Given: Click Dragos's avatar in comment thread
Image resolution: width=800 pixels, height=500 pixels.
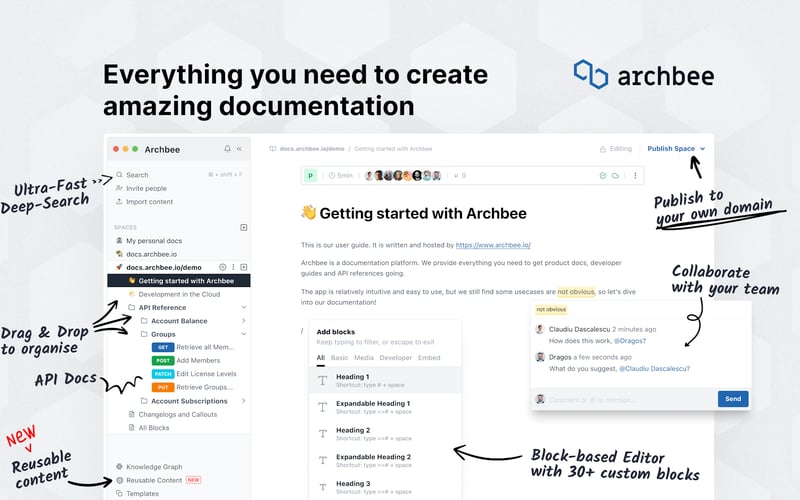Looking at the screenshot, I should click(x=540, y=357).
